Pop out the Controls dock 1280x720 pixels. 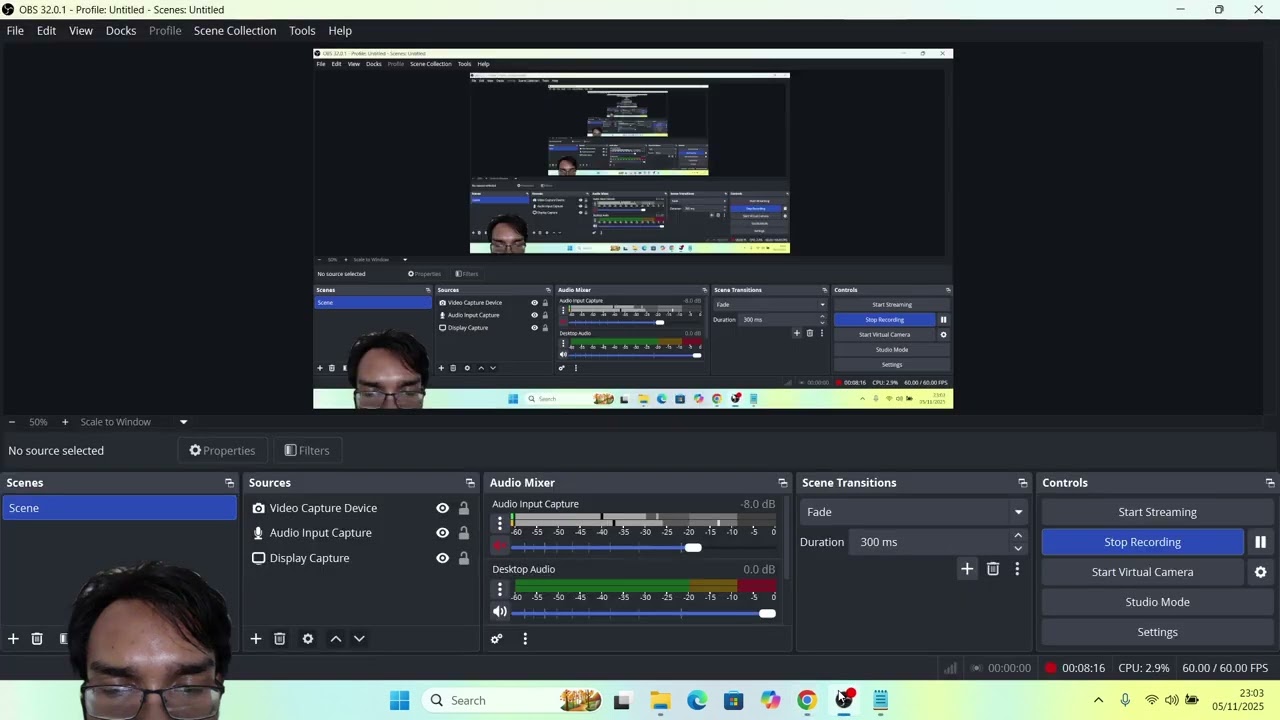(1270, 483)
